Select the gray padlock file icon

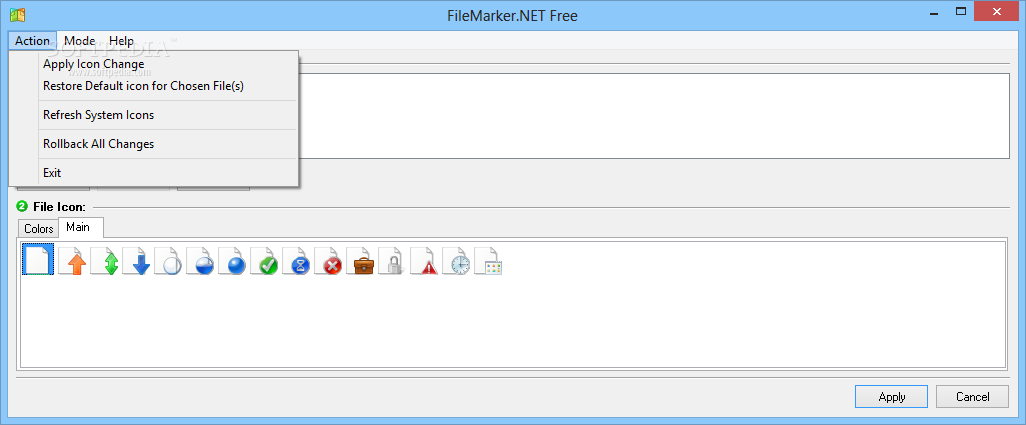(x=393, y=260)
